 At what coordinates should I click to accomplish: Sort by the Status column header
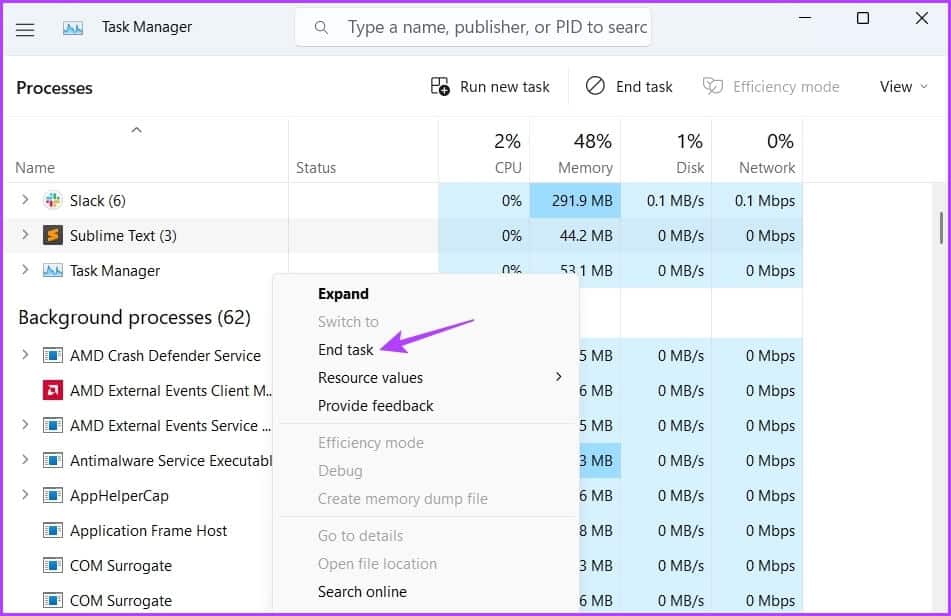[x=316, y=168]
